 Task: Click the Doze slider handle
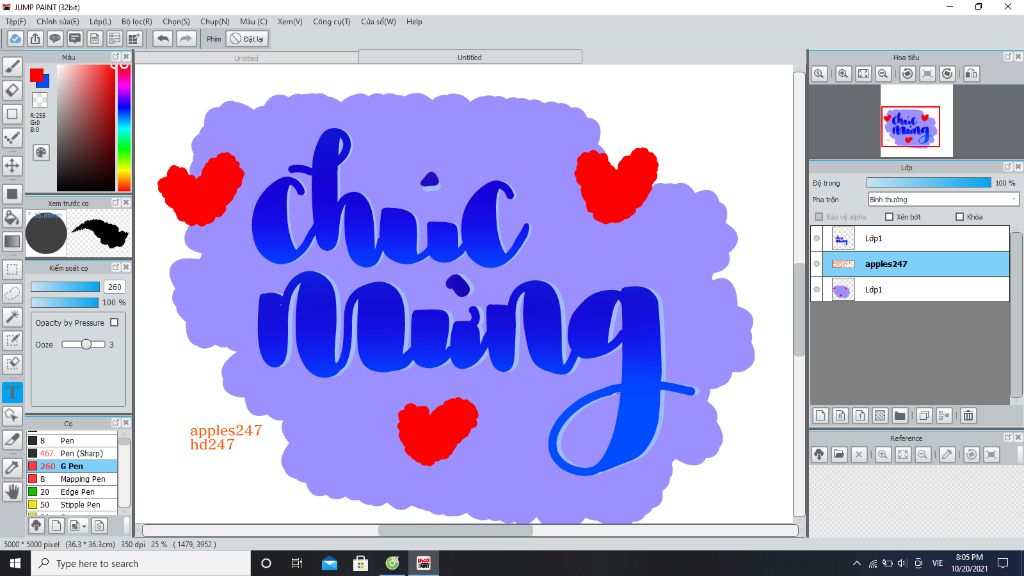point(86,344)
